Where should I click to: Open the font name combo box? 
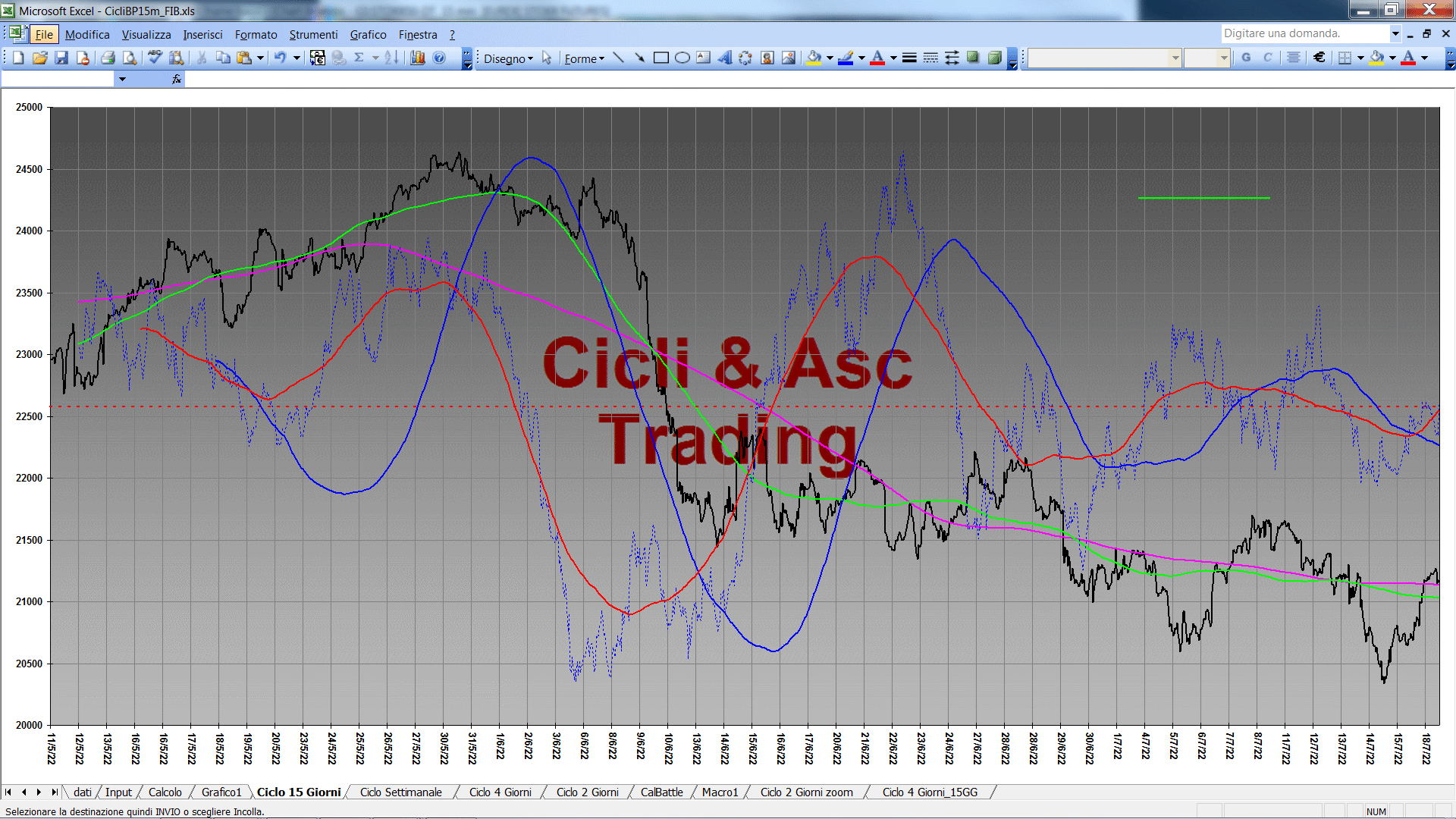[x=1105, y=58]
